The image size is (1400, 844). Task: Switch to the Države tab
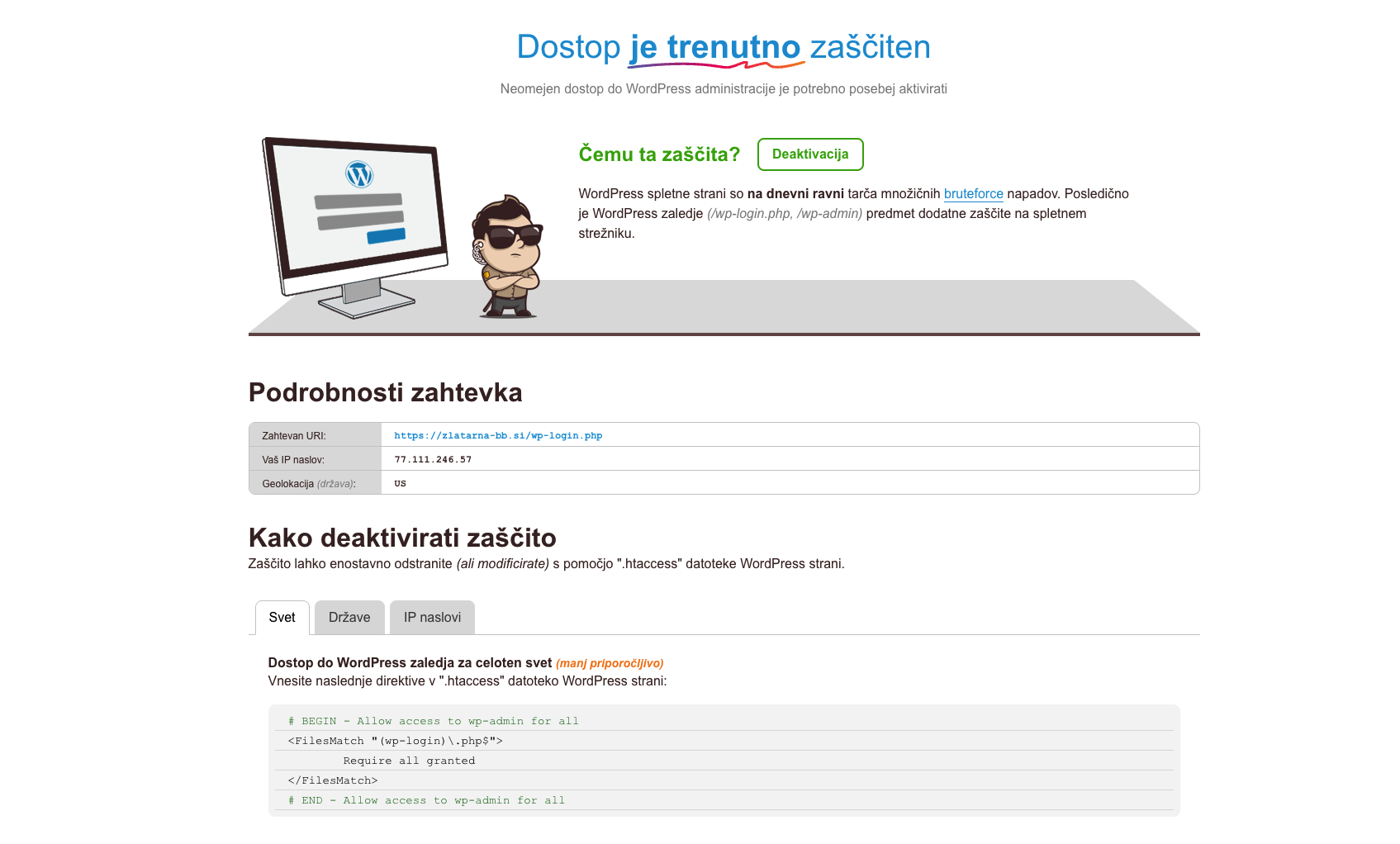(x=349, y=618)
